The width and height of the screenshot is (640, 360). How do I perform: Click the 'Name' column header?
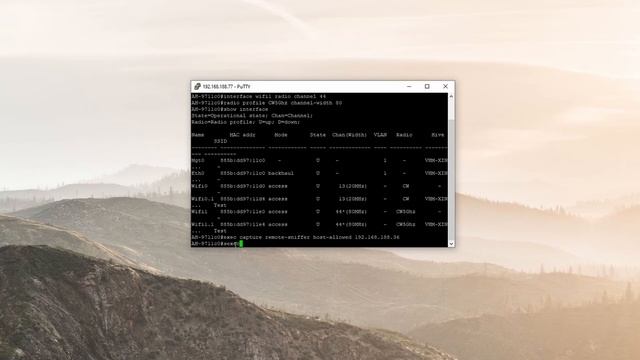(198, 135)
